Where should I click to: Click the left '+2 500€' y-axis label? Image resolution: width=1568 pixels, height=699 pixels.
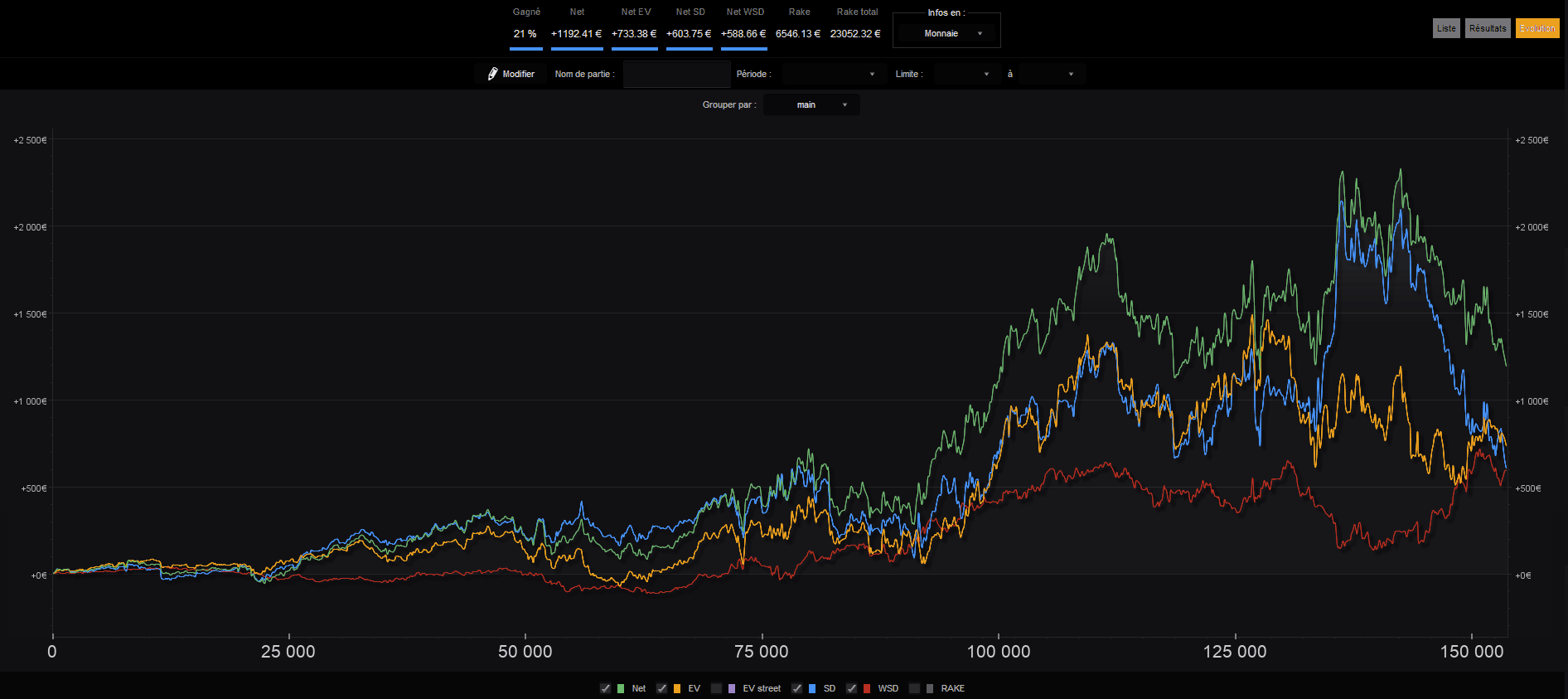click(x=31, y=140)
